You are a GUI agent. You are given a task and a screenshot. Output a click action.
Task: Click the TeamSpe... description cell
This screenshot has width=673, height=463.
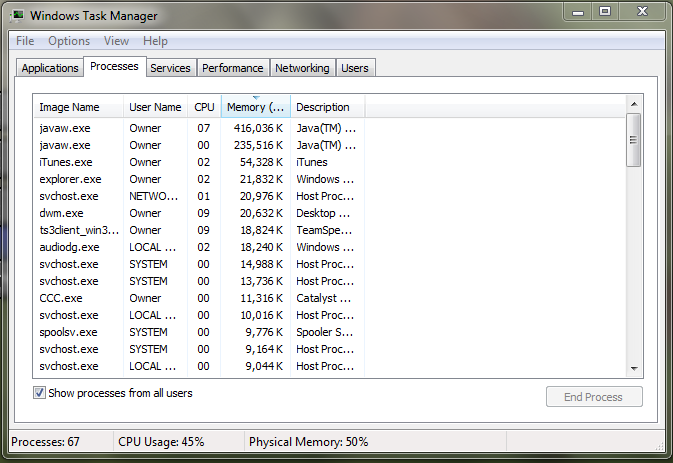(x=324, y=230)
